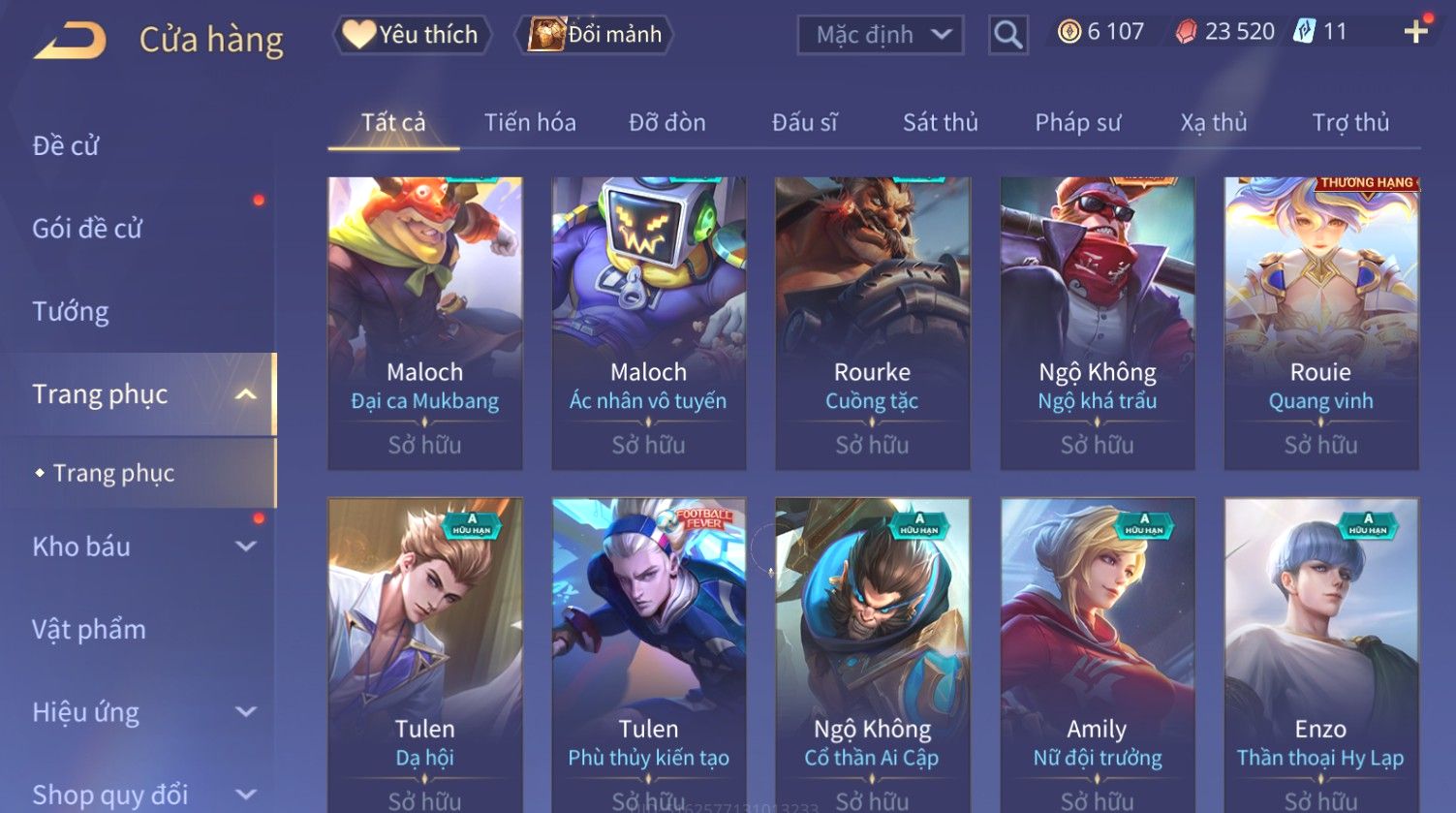1456x813 pixels.
Task: Select the Rouie Quang vinh skin card
Action: 1321,324
